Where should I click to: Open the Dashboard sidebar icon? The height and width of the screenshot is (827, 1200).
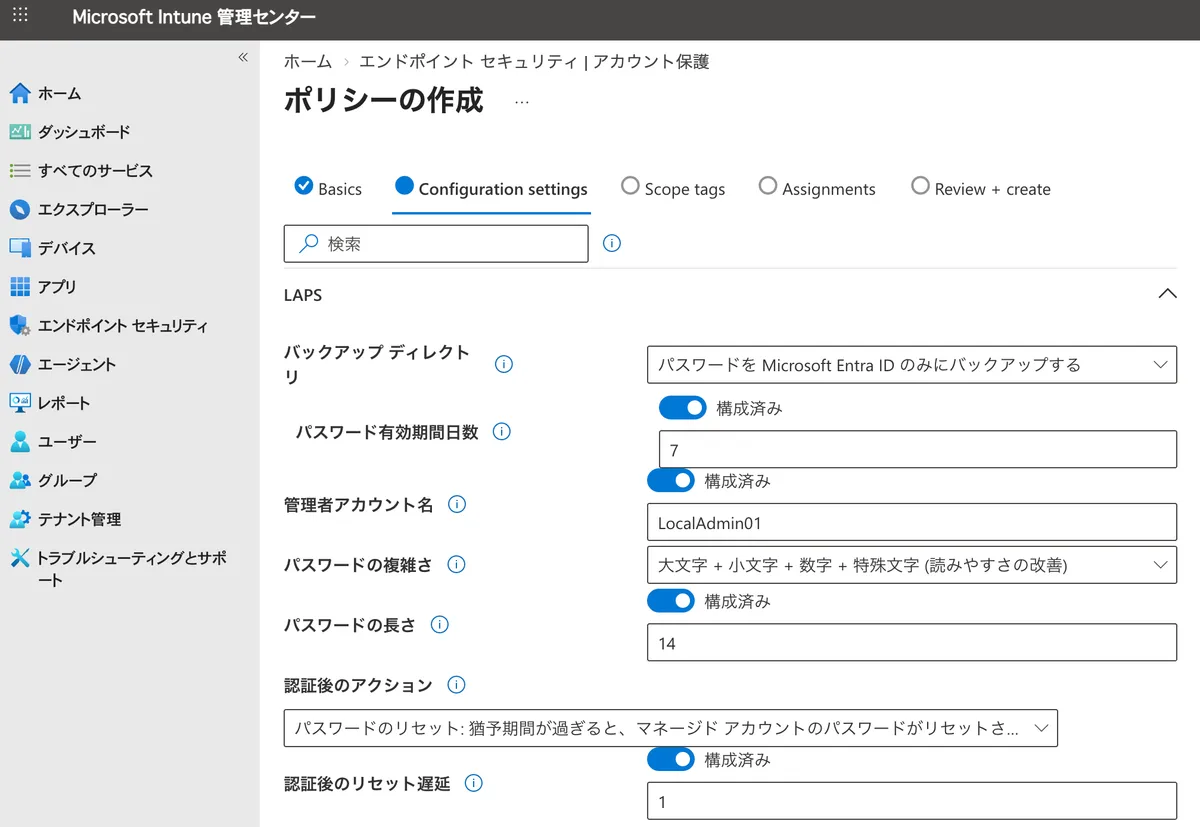tap(20, 132)
